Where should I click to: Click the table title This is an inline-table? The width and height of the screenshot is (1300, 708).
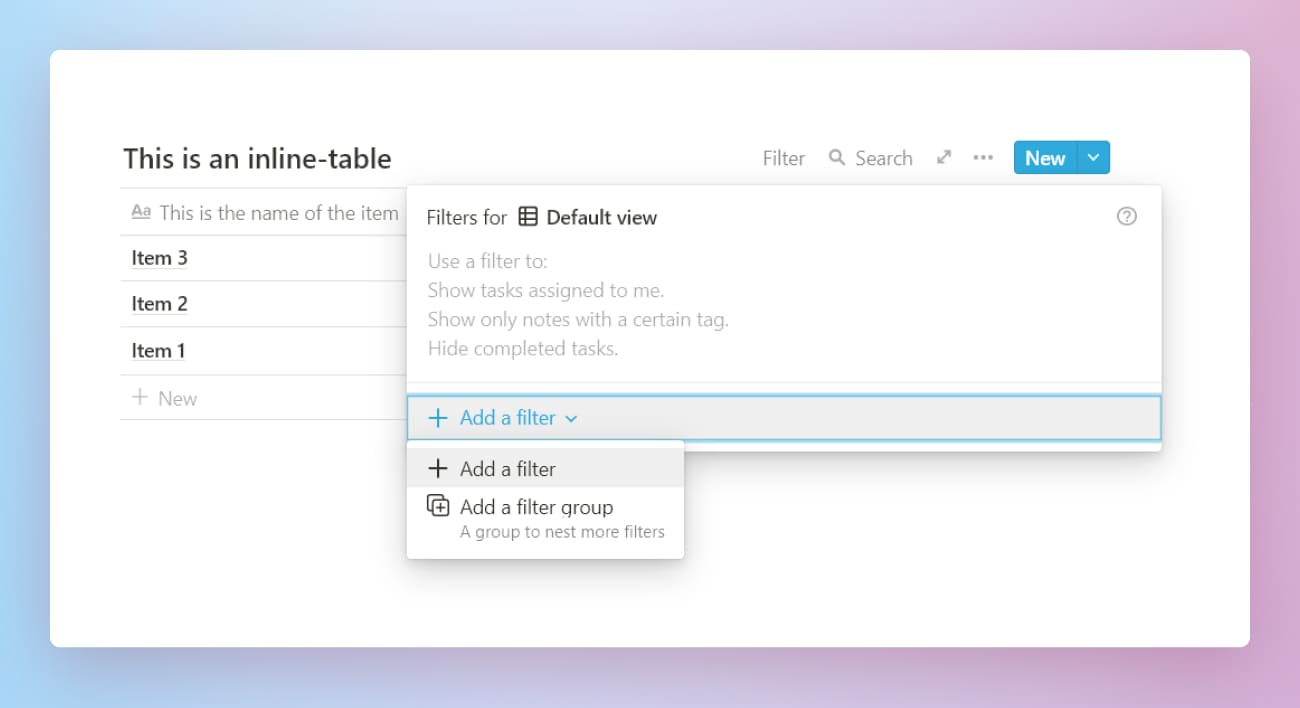(x=258, y=158)
